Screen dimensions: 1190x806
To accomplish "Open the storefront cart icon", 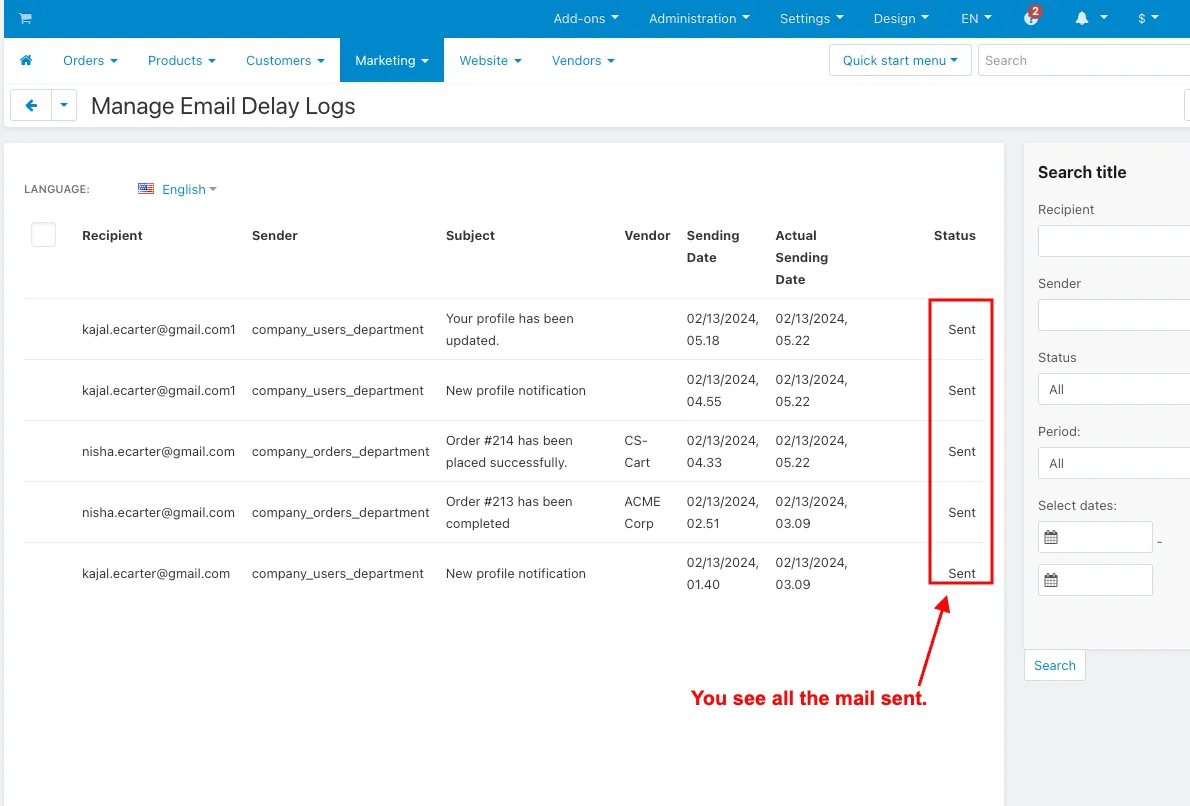I will [25, 18].
